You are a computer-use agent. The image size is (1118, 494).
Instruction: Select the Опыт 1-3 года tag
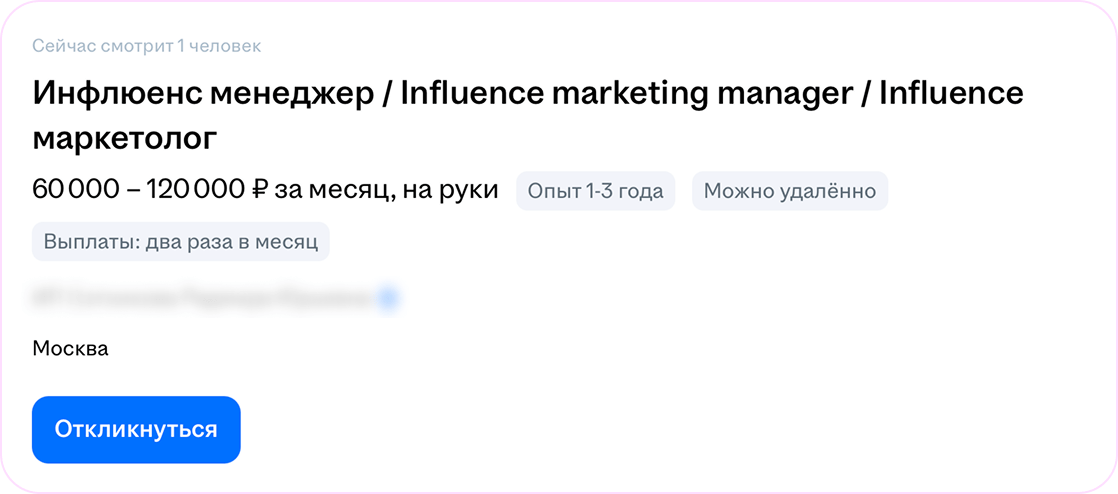pos(595,191)
